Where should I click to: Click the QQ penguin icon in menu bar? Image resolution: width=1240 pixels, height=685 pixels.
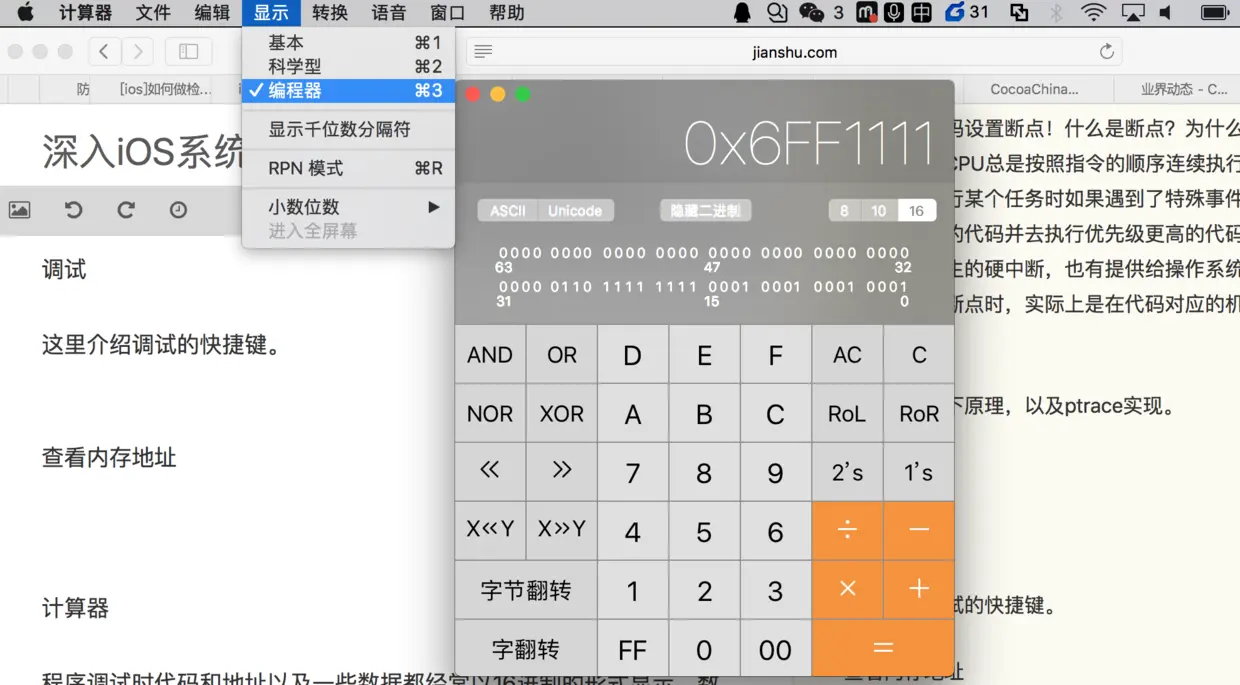tap(742, 13)
